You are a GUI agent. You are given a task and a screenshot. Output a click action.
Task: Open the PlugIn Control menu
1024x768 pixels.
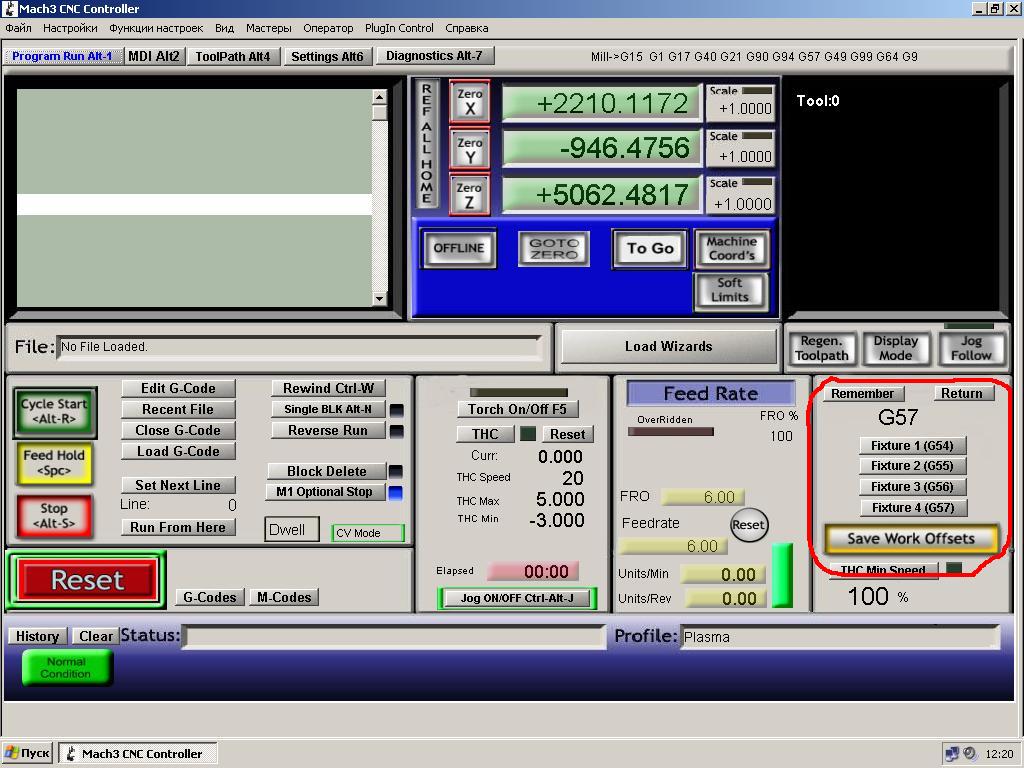coord(399,28)
